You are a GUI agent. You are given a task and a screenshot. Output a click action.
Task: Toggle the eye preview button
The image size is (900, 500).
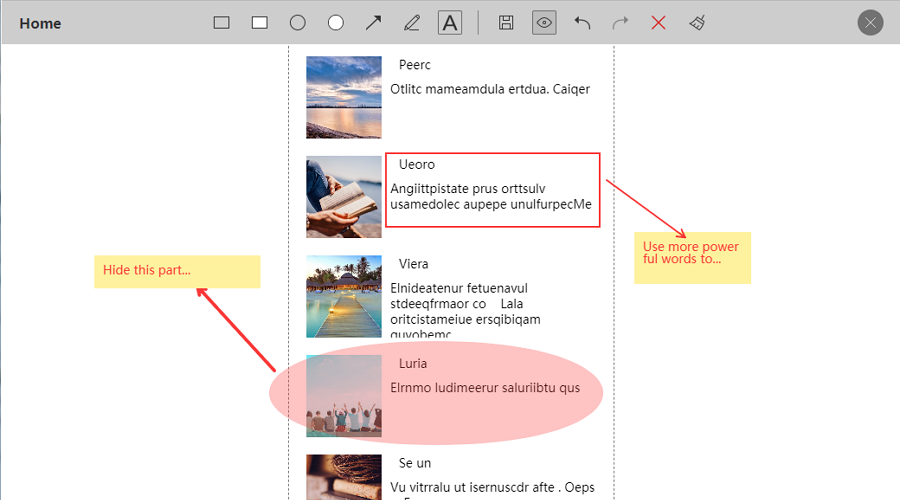pyautogui.click(x=544, y=23)
